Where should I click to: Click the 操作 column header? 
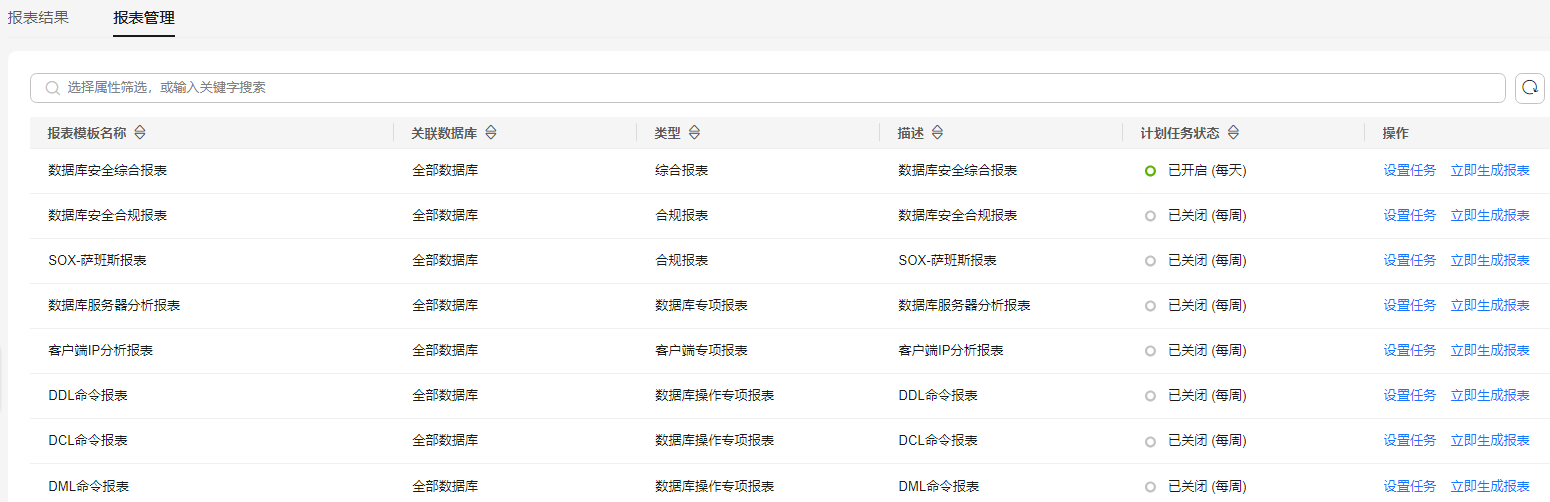(1396, 133)
